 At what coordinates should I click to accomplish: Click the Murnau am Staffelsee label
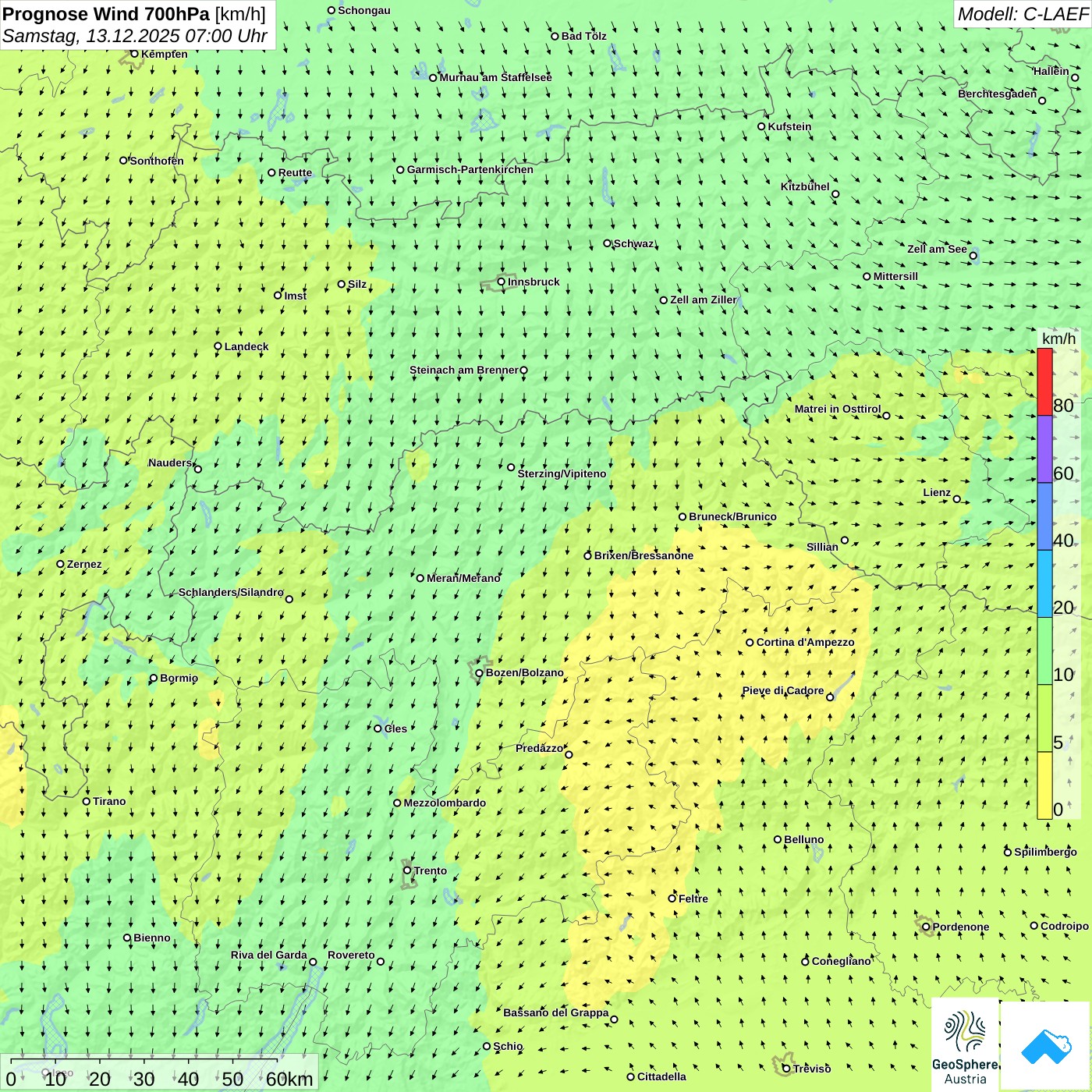[495, 77]
